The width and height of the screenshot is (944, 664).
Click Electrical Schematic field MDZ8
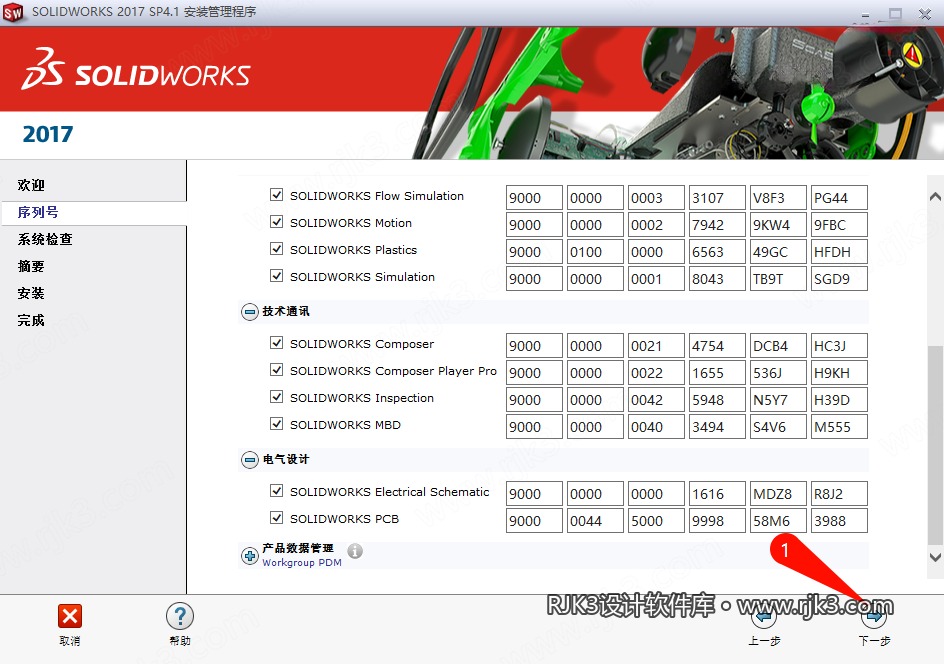coord(778,494)
